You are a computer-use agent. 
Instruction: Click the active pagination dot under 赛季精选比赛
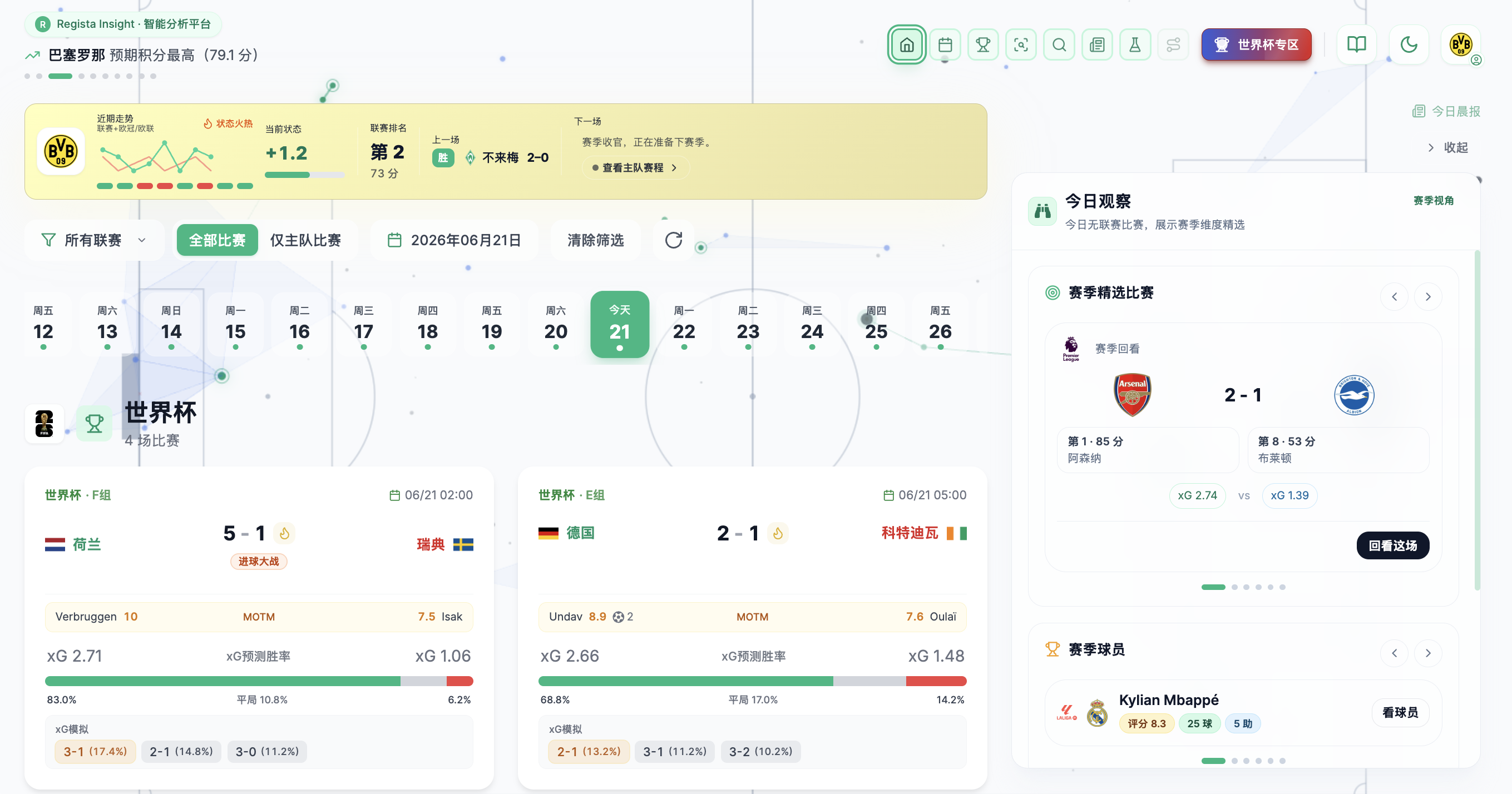click(1213, 587)
